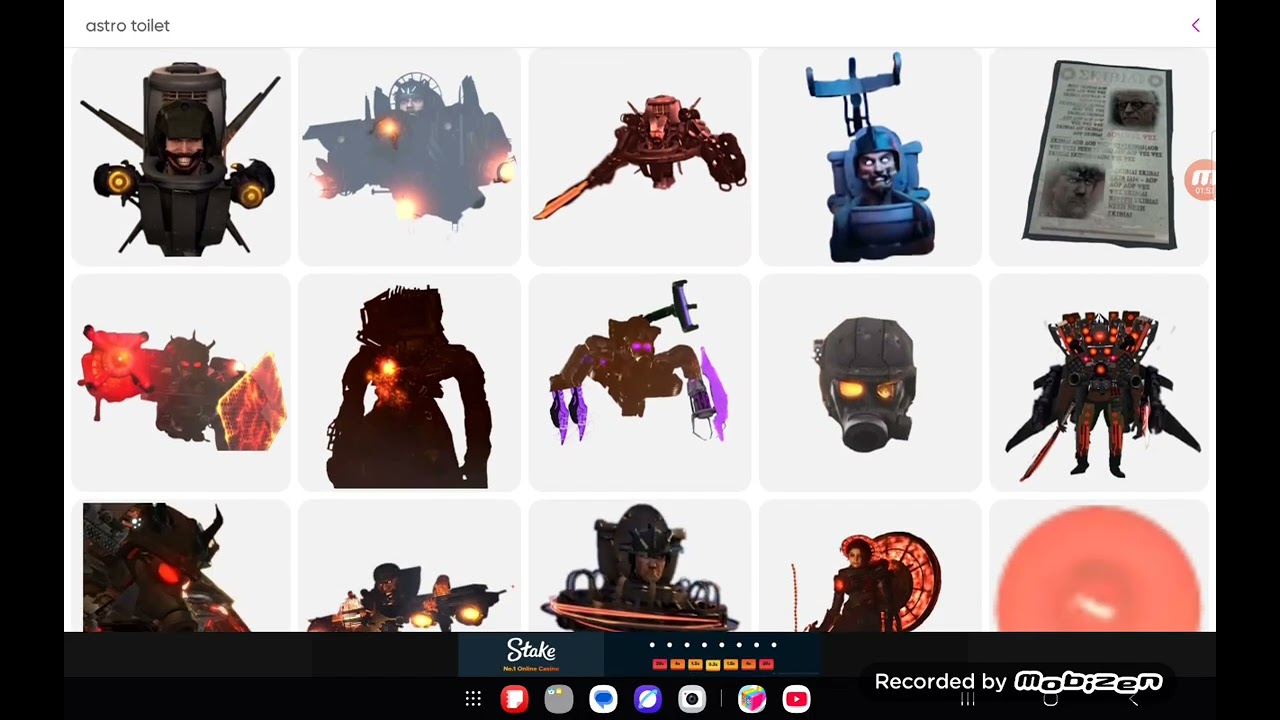
Task: Pick the gray flying ship with orange glows
Action: click(x=409, y=158)
